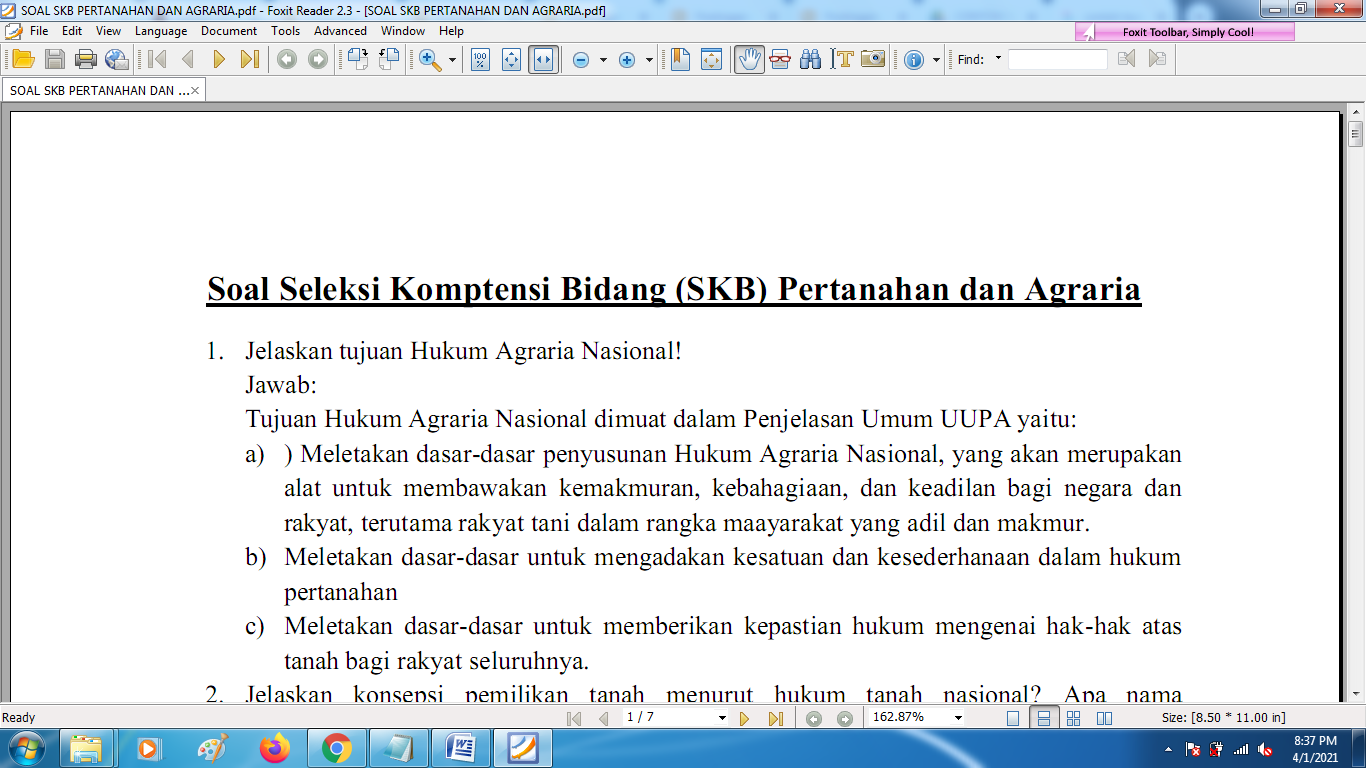Click the Next View icon in the top toolbar
This screenshot has width=1366, height=768.
coord(318,59)
